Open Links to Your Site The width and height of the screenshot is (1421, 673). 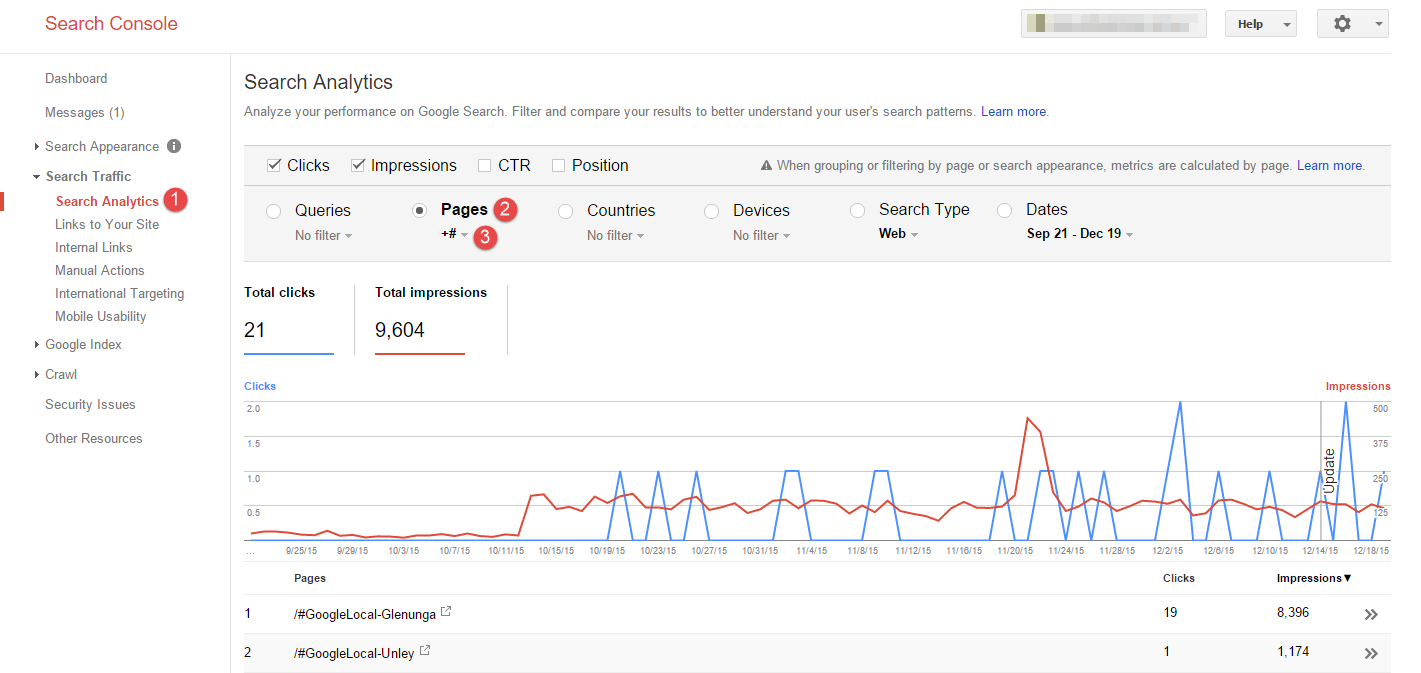[x=107, y=224]
